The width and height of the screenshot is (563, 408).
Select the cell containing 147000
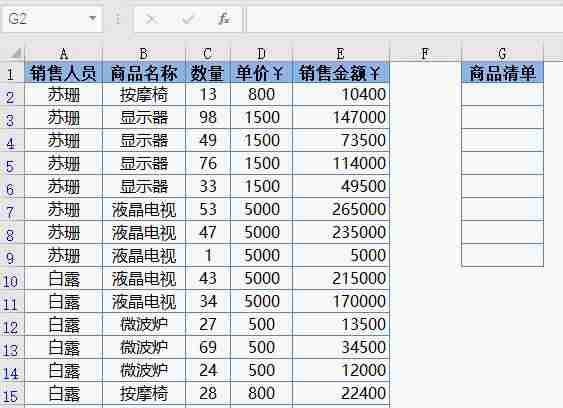point(341,117)
